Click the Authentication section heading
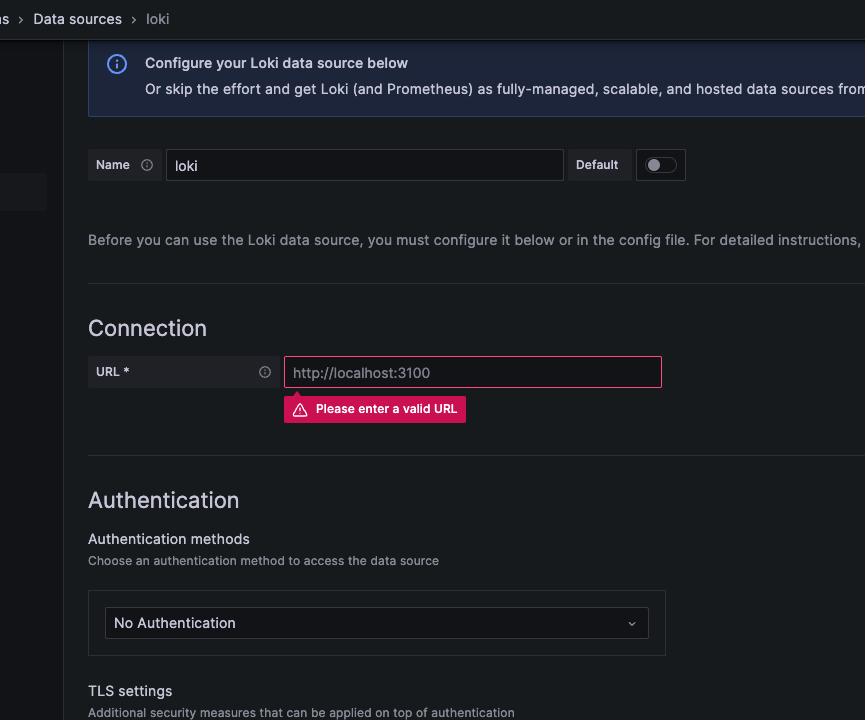Image resolution: width=865 pixels, height=720 pixels. (x=163, y=500)
